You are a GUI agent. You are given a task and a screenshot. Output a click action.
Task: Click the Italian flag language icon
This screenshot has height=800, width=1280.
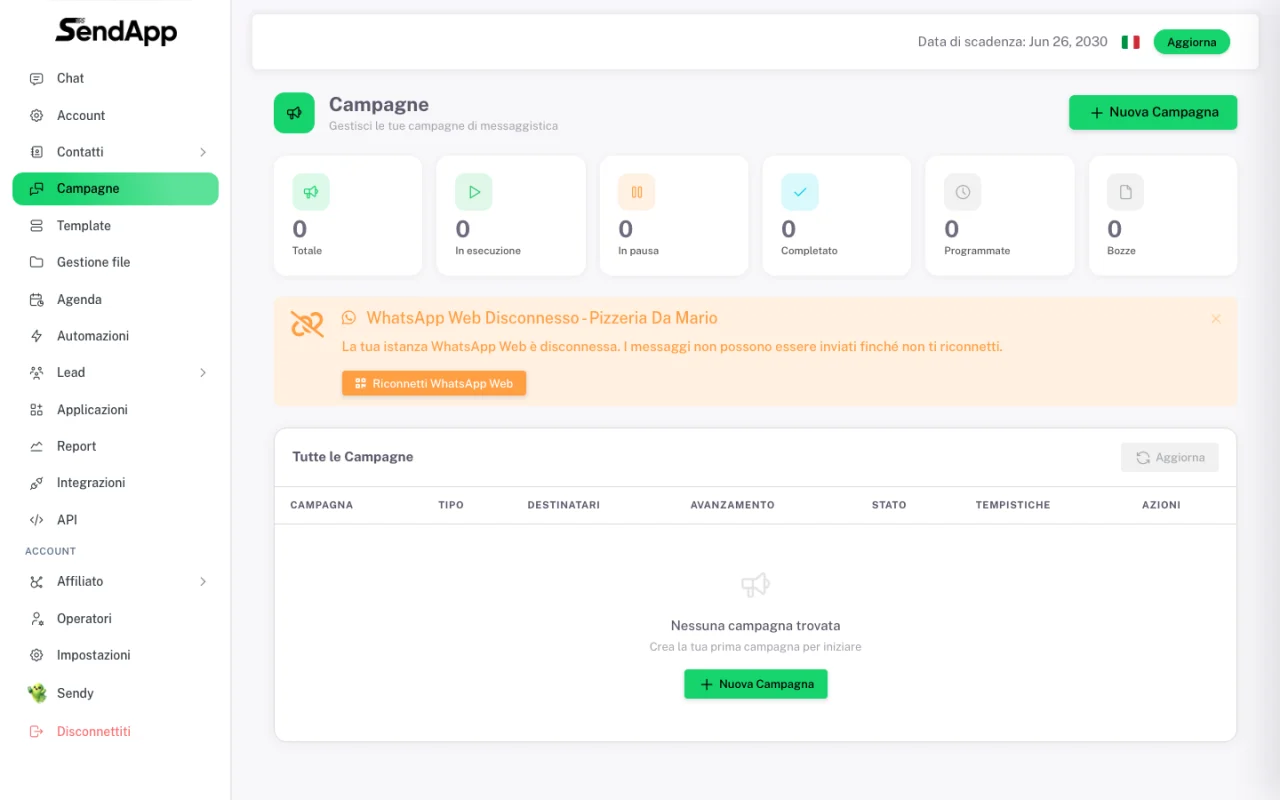(x=1130, y=42)
